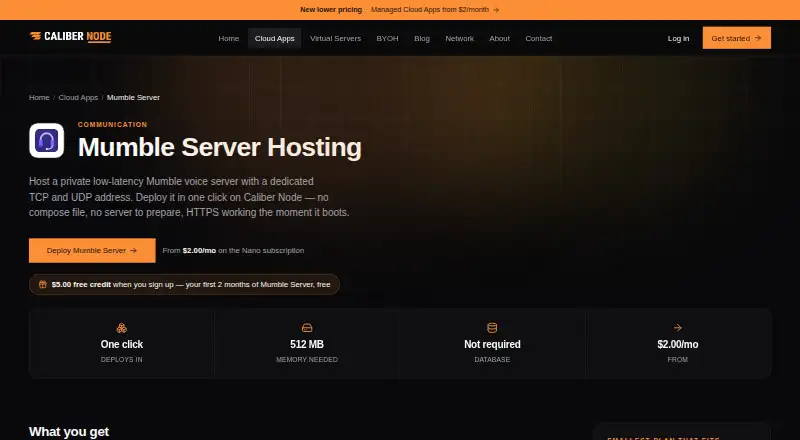Click the Mumble Server Hosting heading
800x440 pixels.
click(x=220, y=147)
